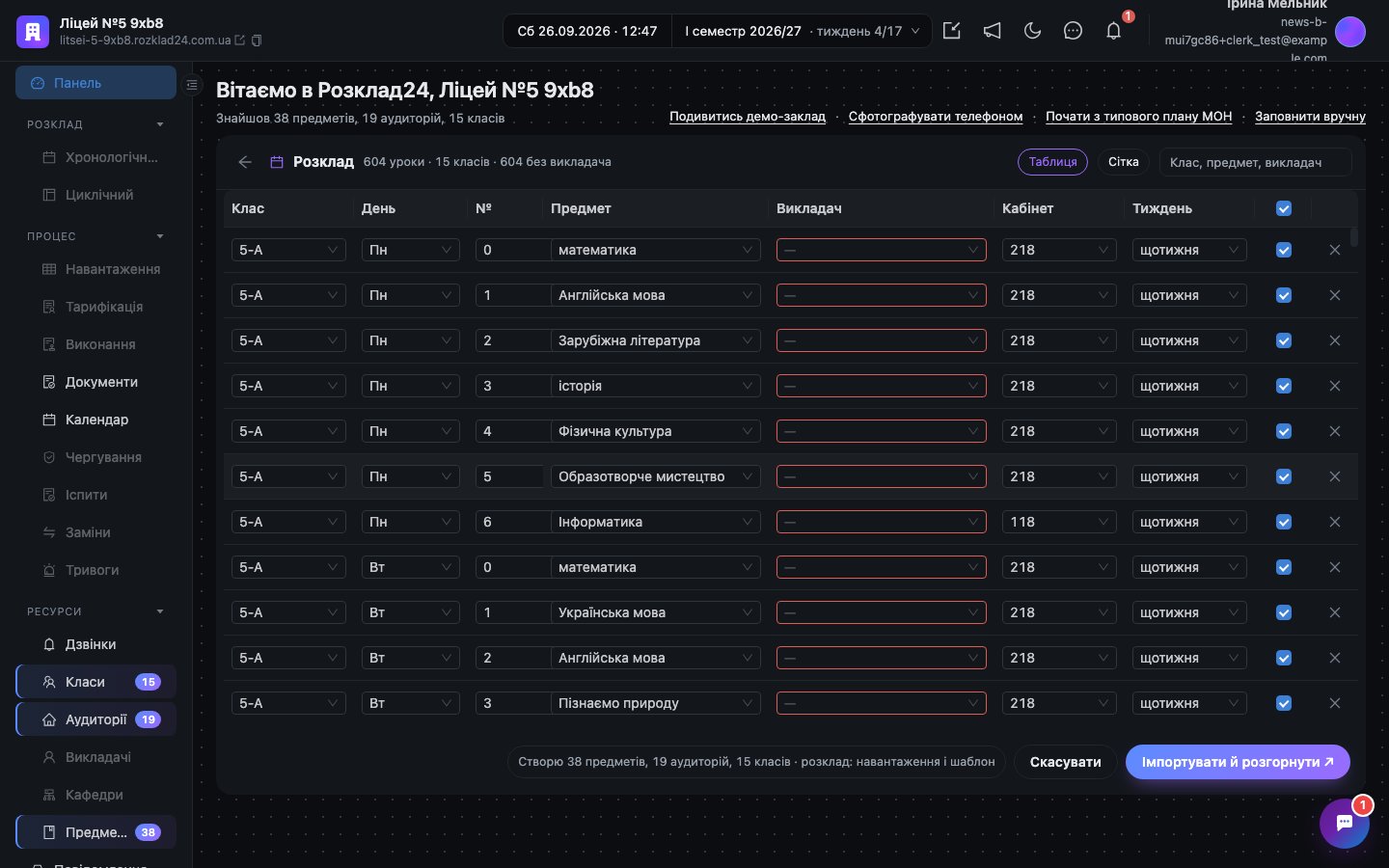Toggle dark mode with the moon icon

click(1033, 31)
